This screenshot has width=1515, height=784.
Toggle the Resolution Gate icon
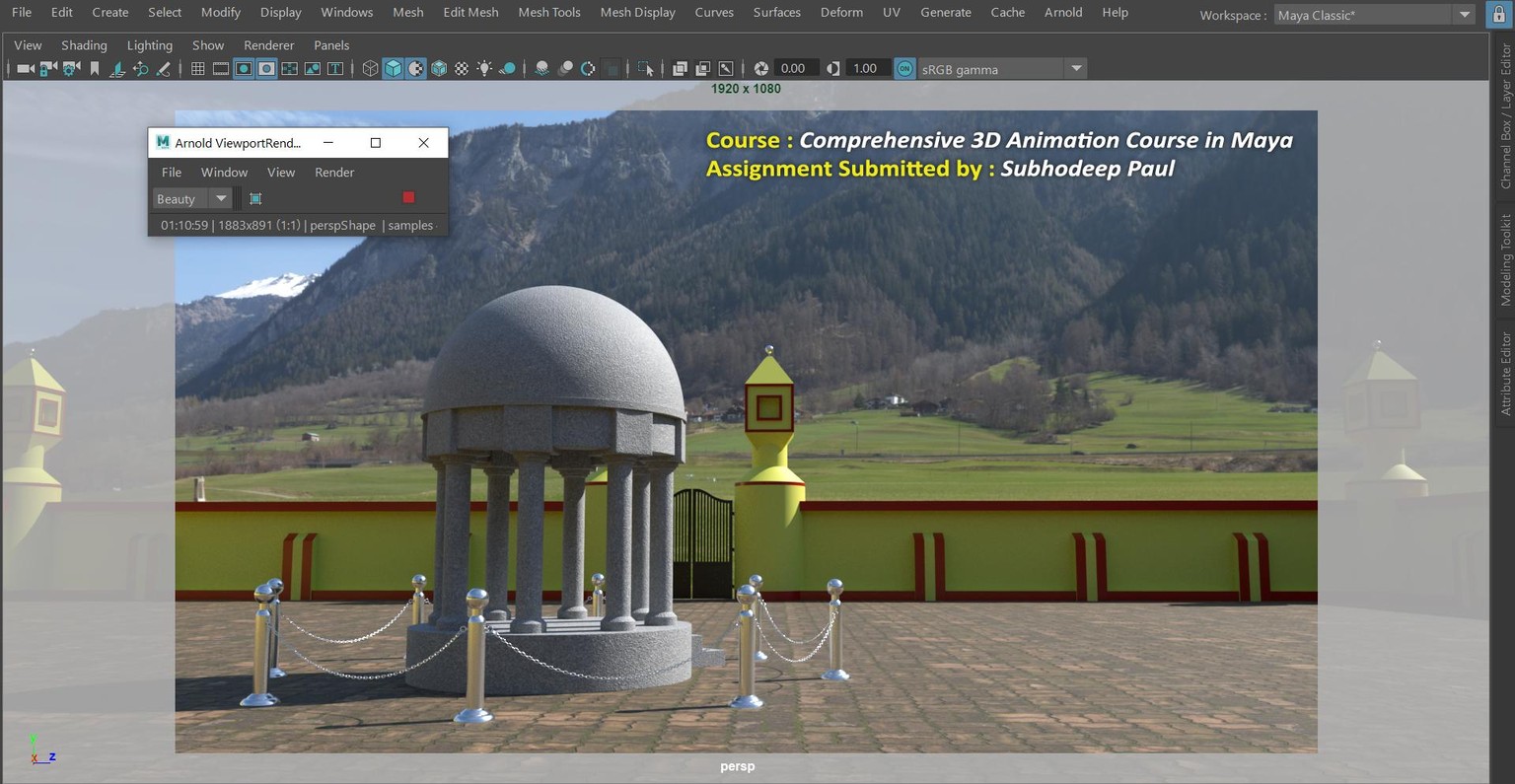[x=244, y=68]
